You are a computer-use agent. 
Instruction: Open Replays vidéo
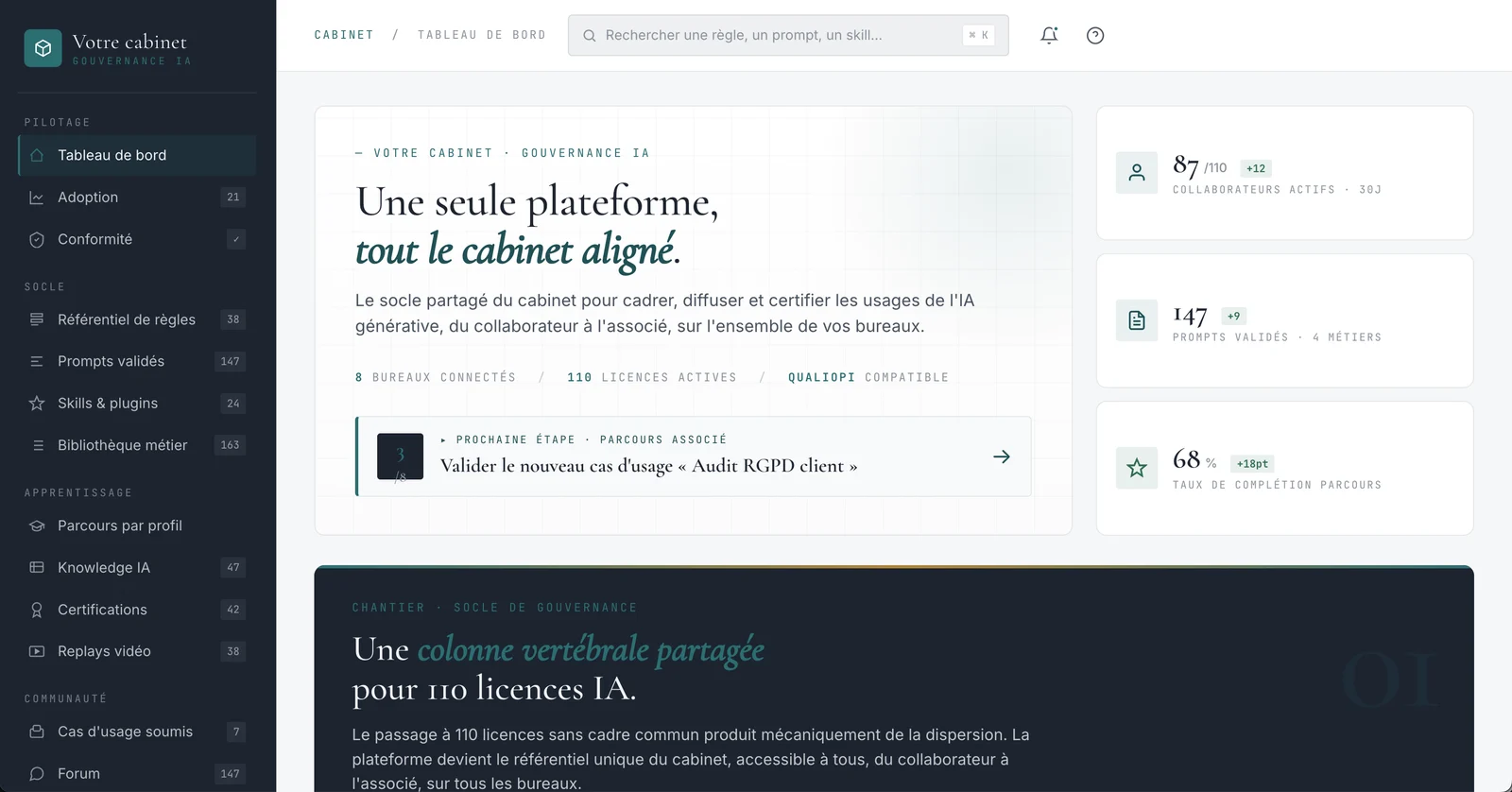pyautogui.click(x=137, y=651)
